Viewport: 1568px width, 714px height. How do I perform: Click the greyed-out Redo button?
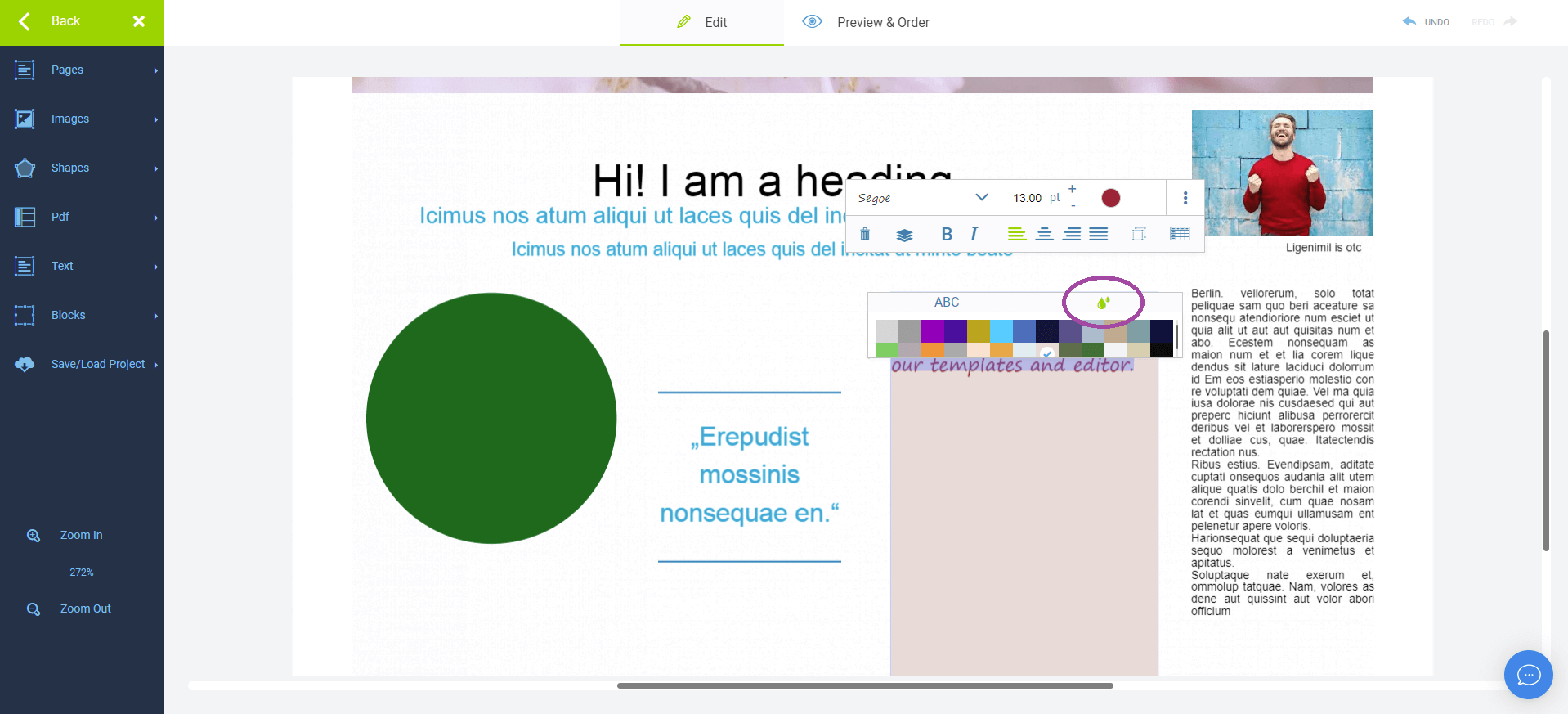pos(1494,22)
